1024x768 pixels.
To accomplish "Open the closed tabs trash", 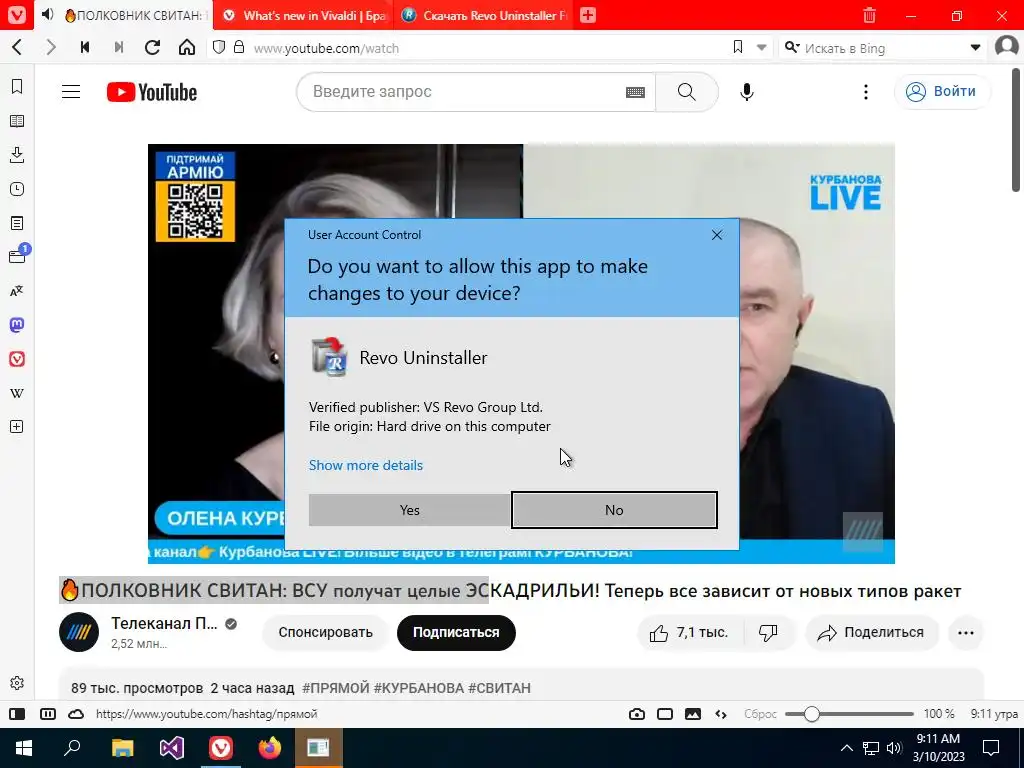I will (869, 15).
